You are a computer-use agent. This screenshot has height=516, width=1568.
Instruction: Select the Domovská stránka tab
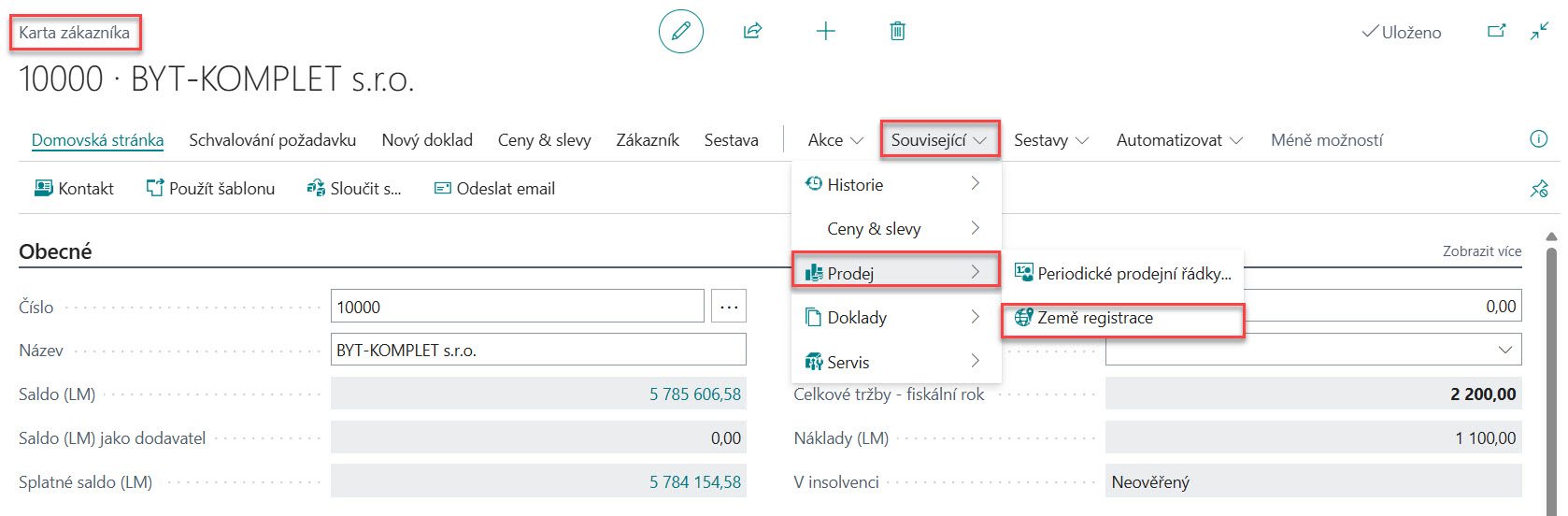click(x=97, y=140)
